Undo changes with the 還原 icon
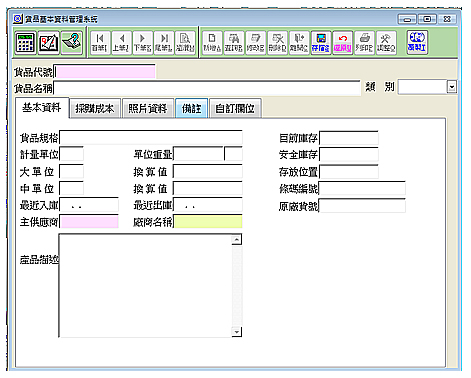 click(343, 42)
